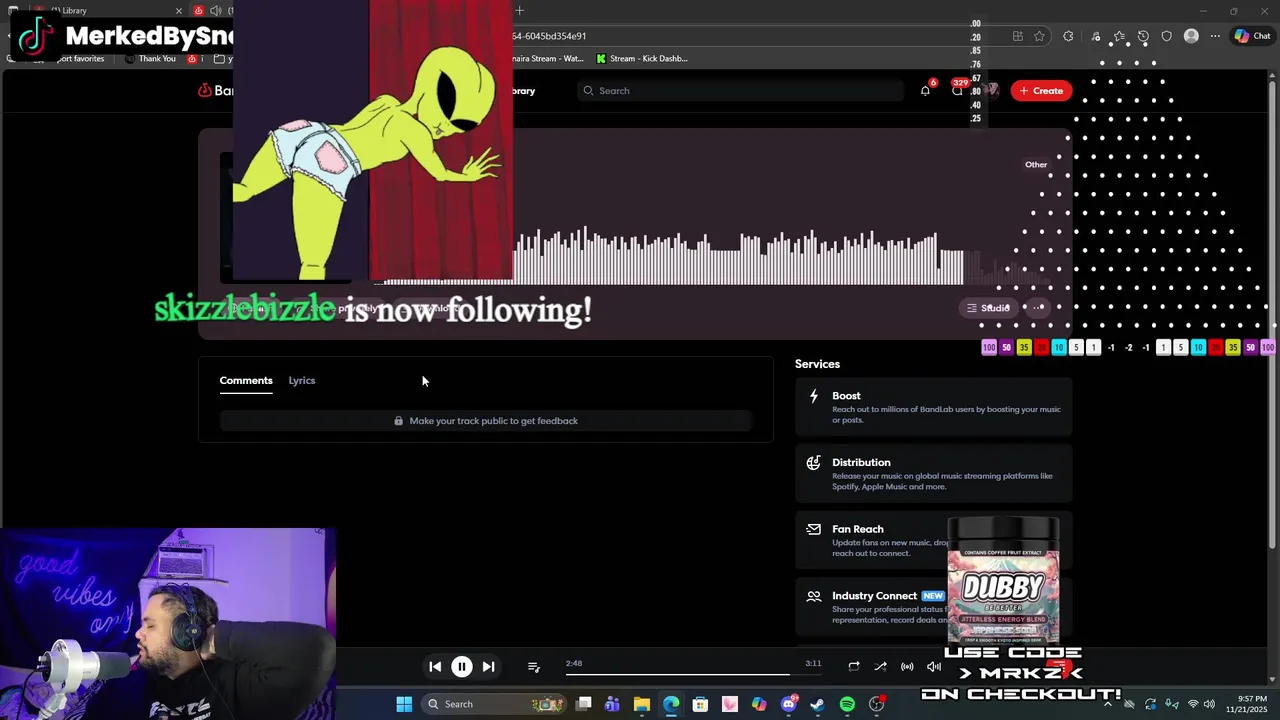Mute the tab via speaker icon
The height and width of the screenshot is (720, 1280).
216,11
